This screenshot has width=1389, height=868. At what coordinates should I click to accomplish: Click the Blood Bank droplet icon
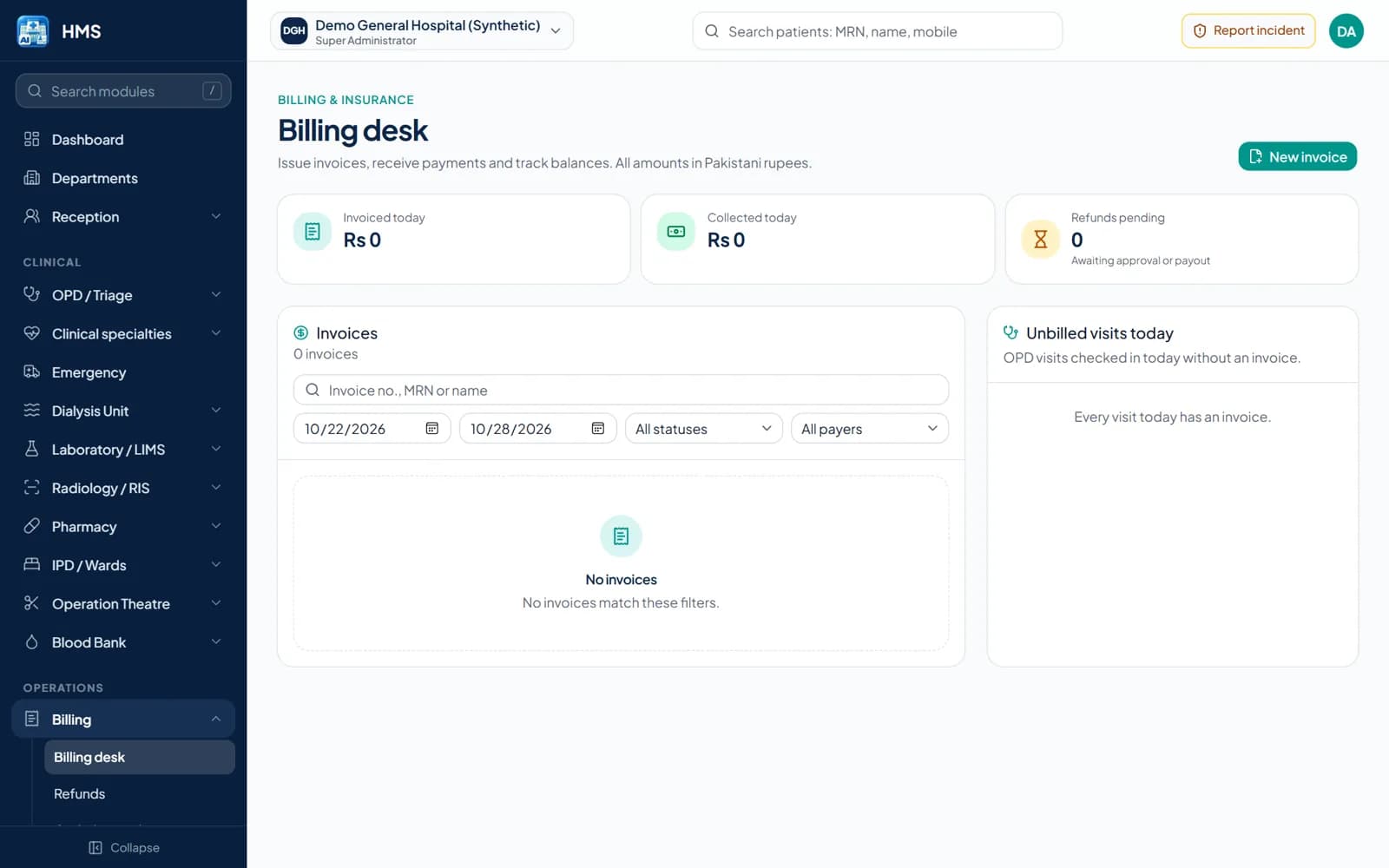[x=32, y=642]
